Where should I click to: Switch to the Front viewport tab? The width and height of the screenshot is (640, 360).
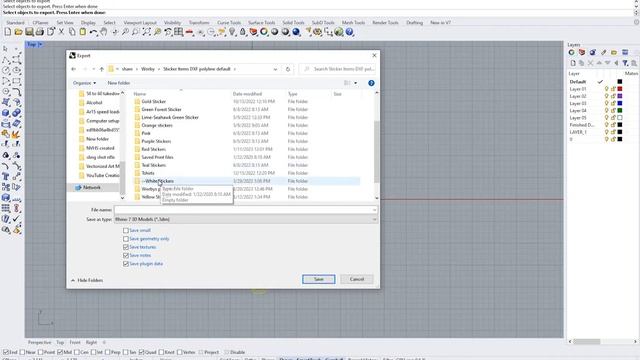click(x=75, y=342)
